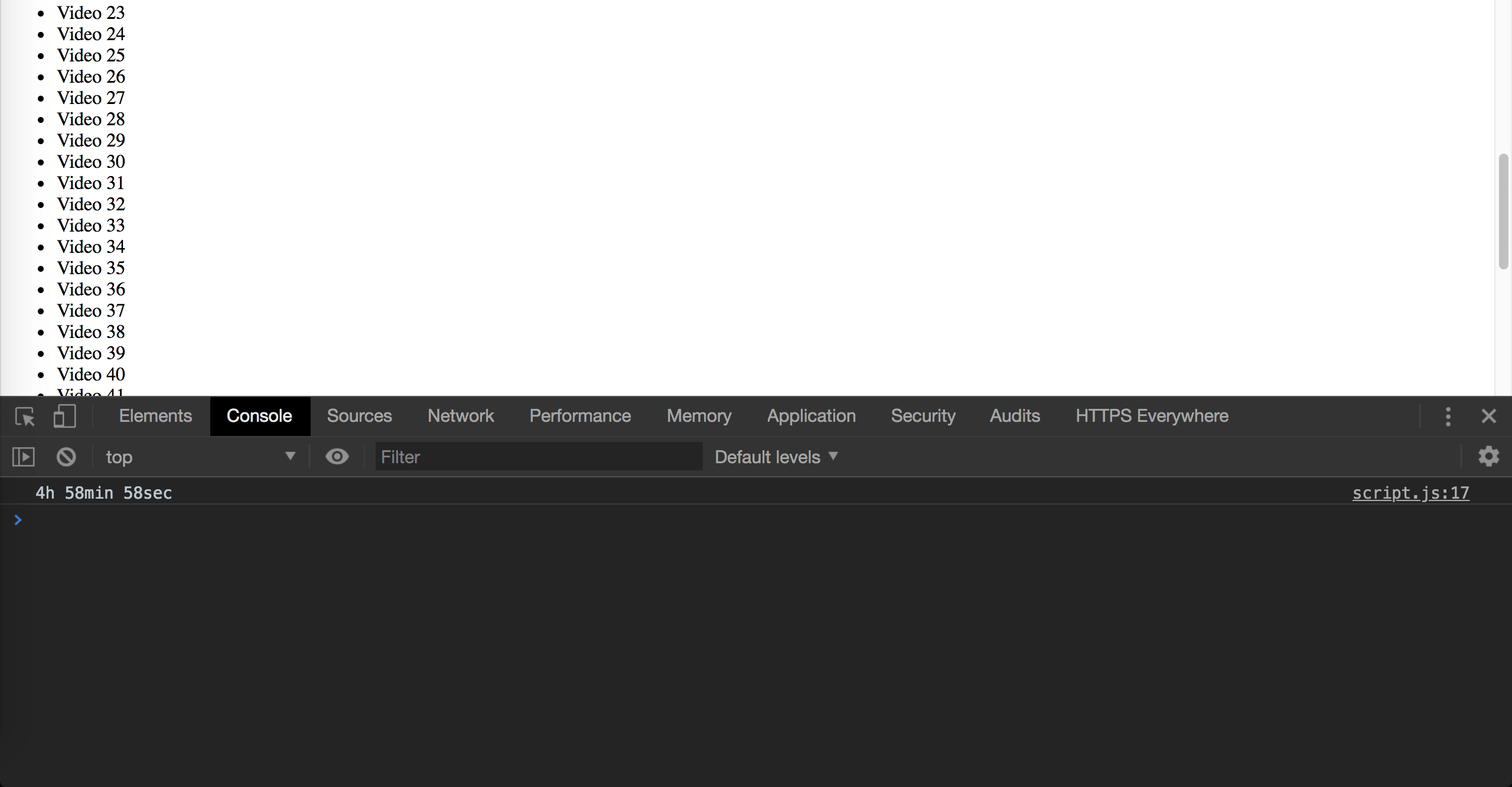Screen dimensions: 1512x787
Task: Select the Application tab
Action: pos(811,417)
